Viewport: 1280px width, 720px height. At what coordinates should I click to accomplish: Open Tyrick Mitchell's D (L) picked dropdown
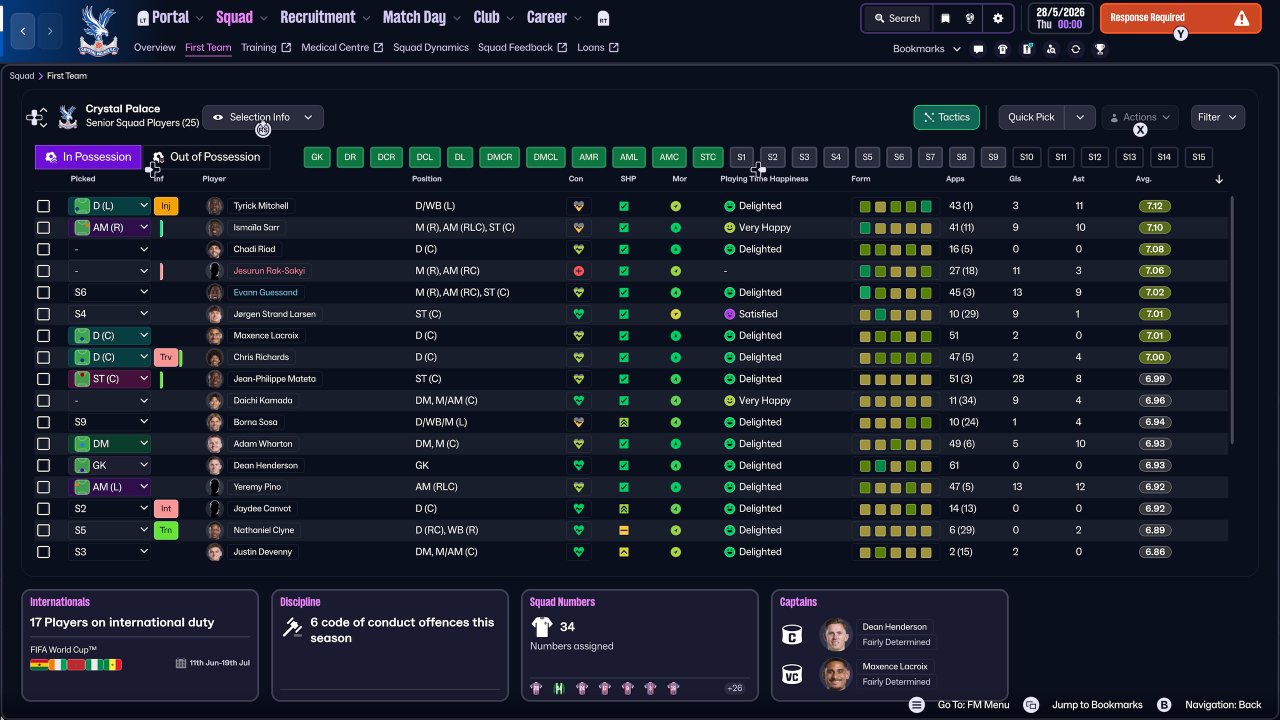[x=110, y=206]
